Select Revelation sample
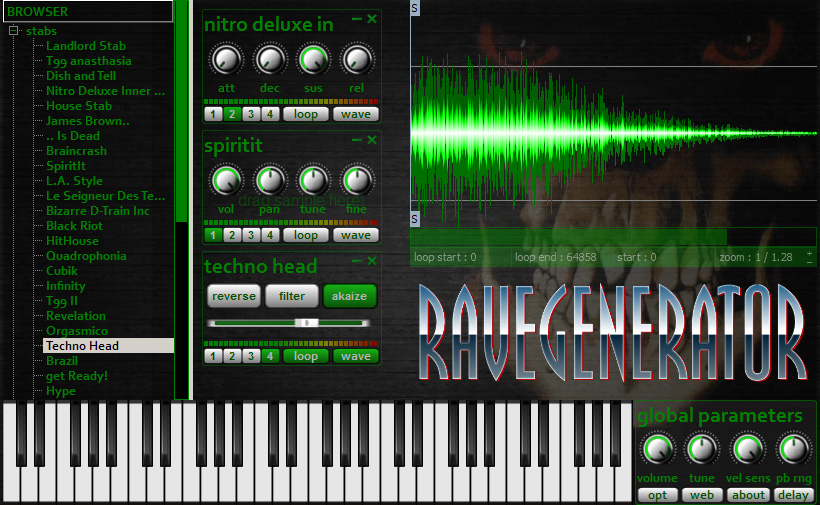The image size is (820, 505). click(x=76, y=316)
